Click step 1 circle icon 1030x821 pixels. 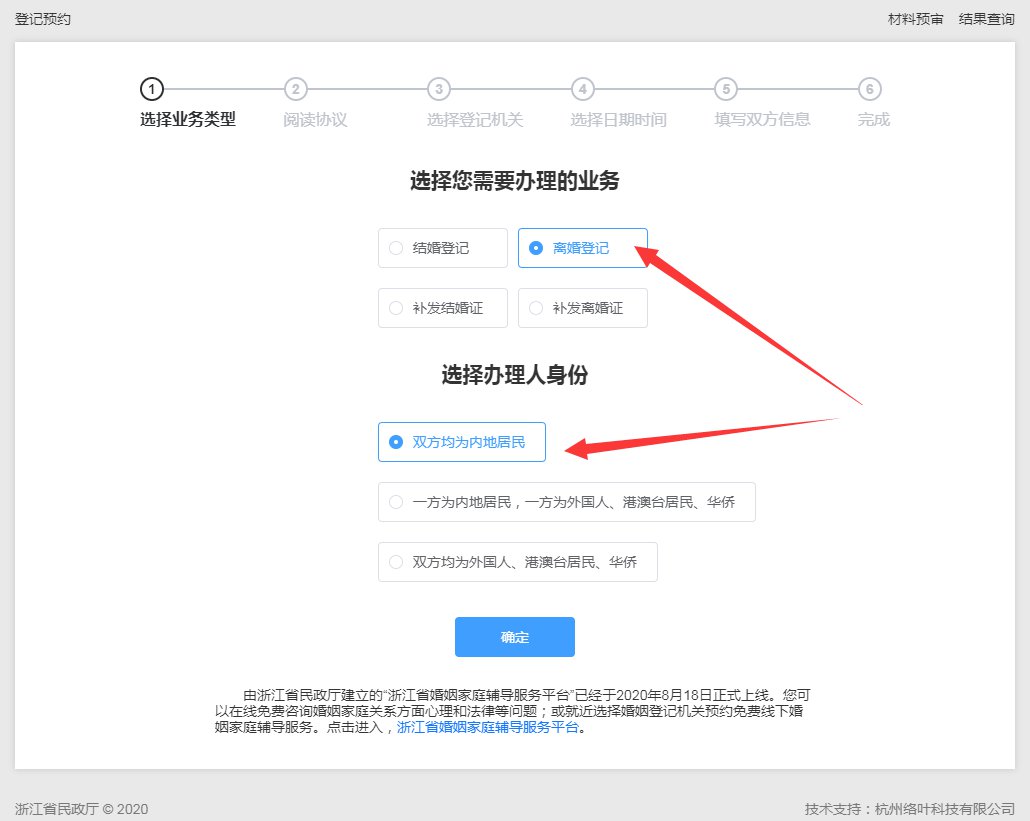pyautogui.click(x=151, y=89)
